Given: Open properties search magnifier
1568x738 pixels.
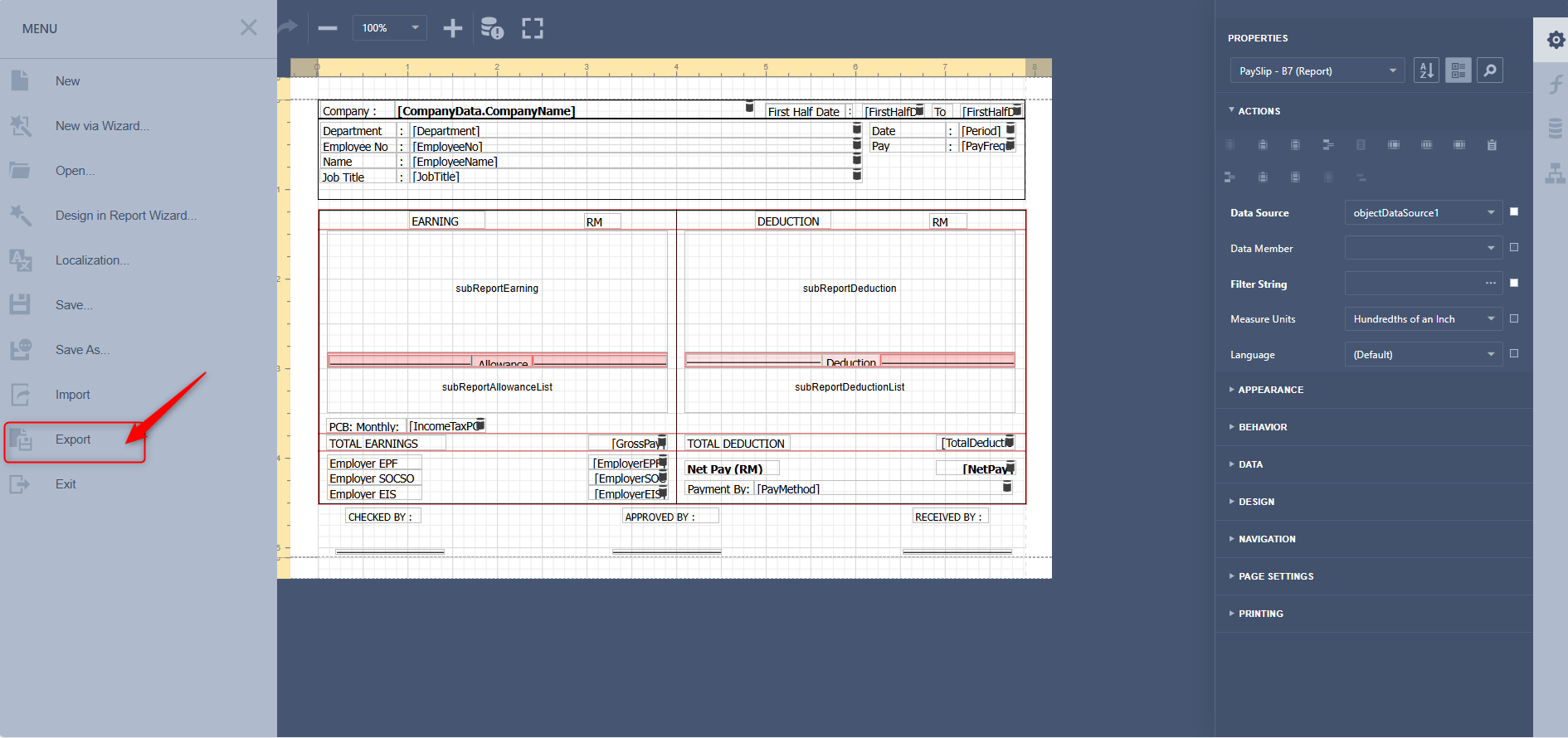Looking at the screenshot, I should [x=1490, y=70].
